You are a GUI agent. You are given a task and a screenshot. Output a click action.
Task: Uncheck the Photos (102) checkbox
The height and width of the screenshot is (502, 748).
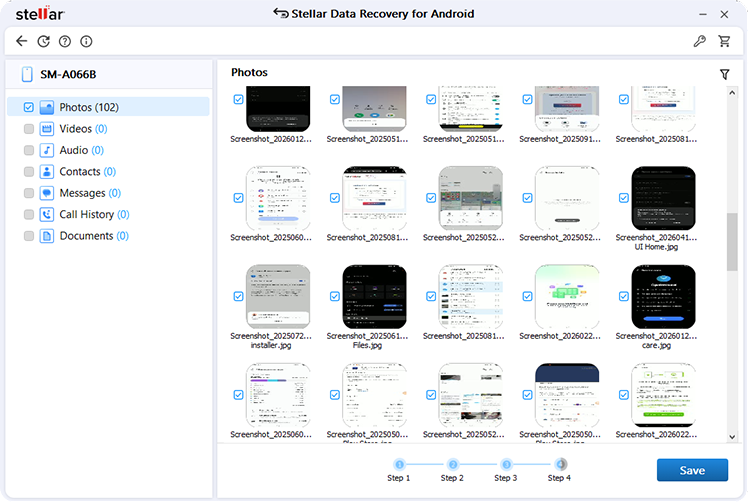pyautogui.click(x=29, y=107)
